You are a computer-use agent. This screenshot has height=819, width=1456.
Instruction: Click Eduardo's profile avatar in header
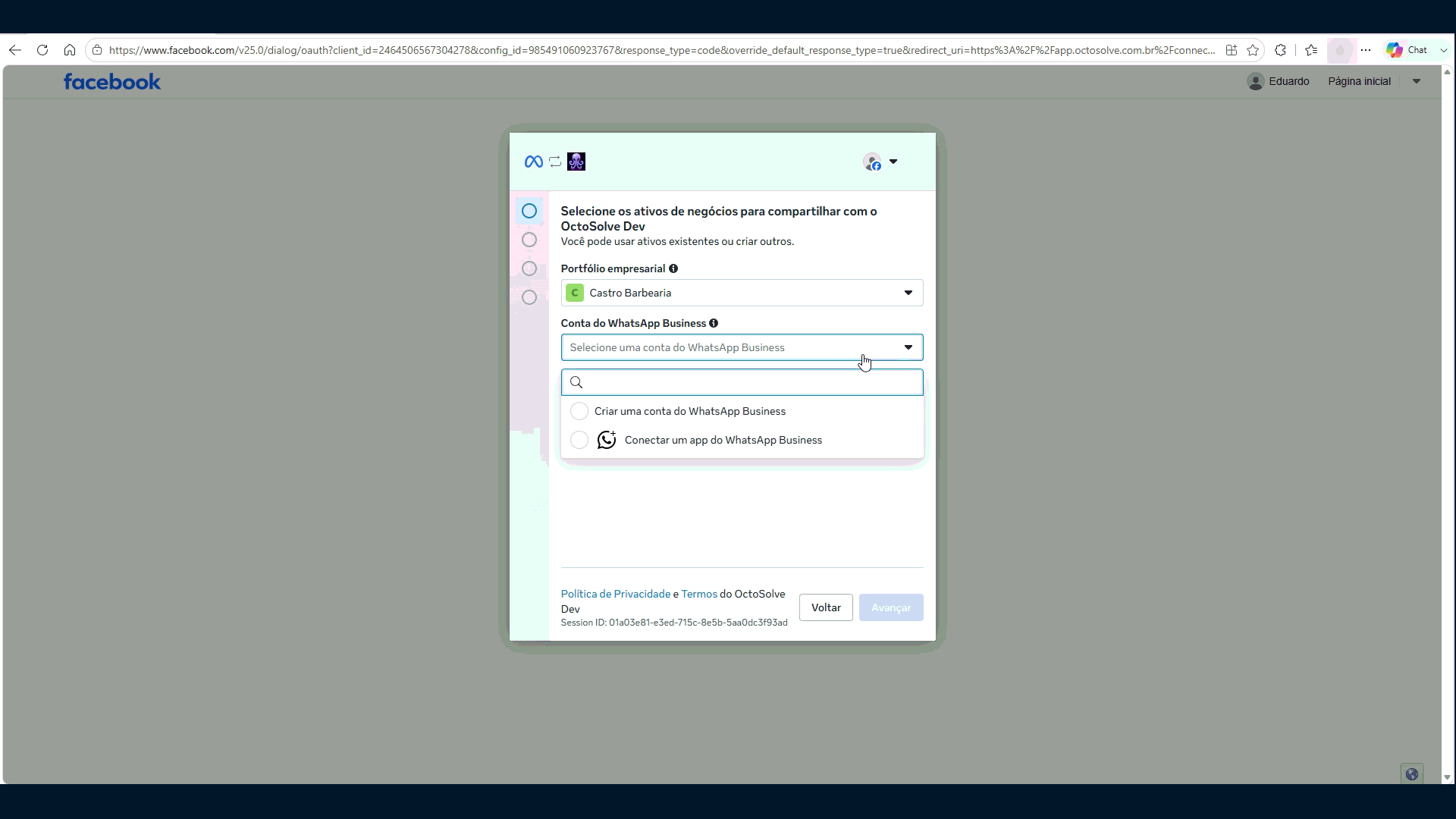click(1256, 81)
